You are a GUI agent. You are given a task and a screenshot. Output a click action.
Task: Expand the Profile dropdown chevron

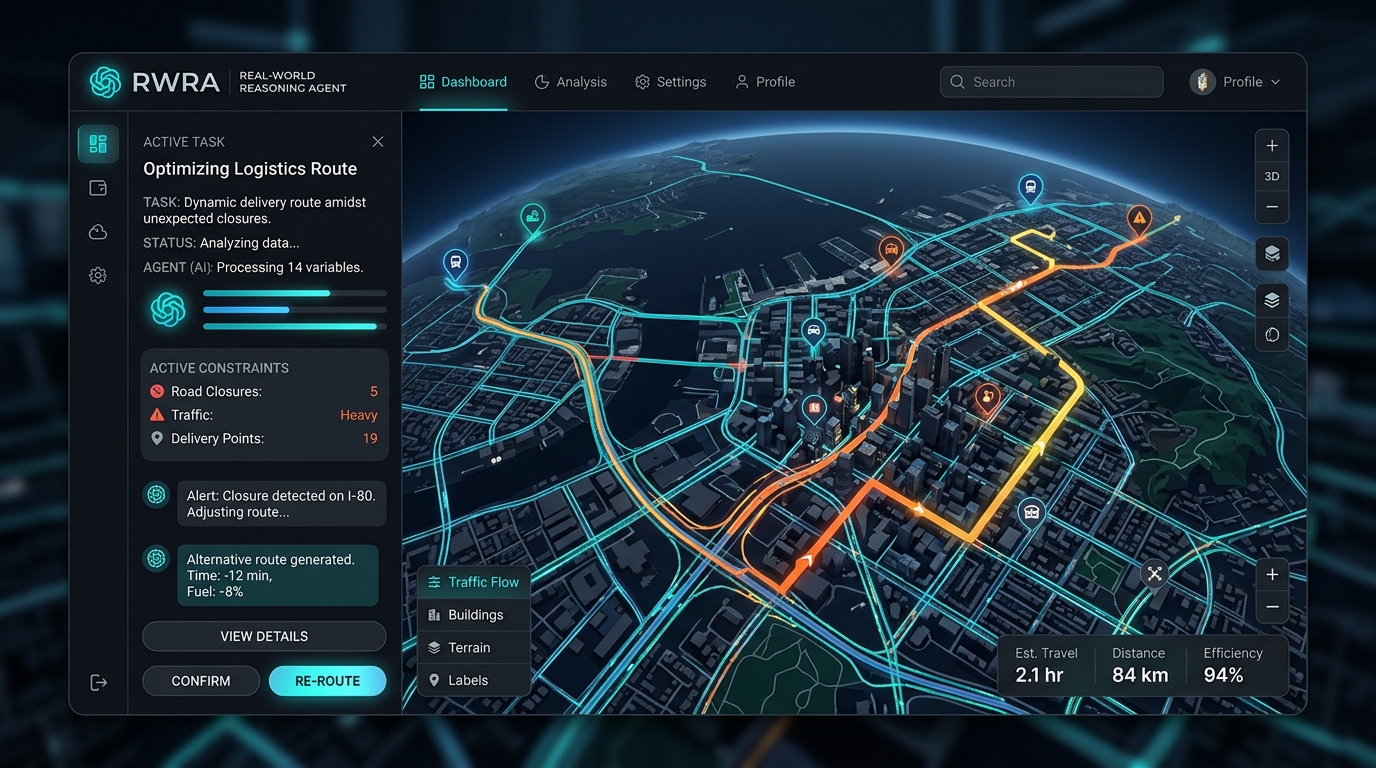click(1275, 82)
